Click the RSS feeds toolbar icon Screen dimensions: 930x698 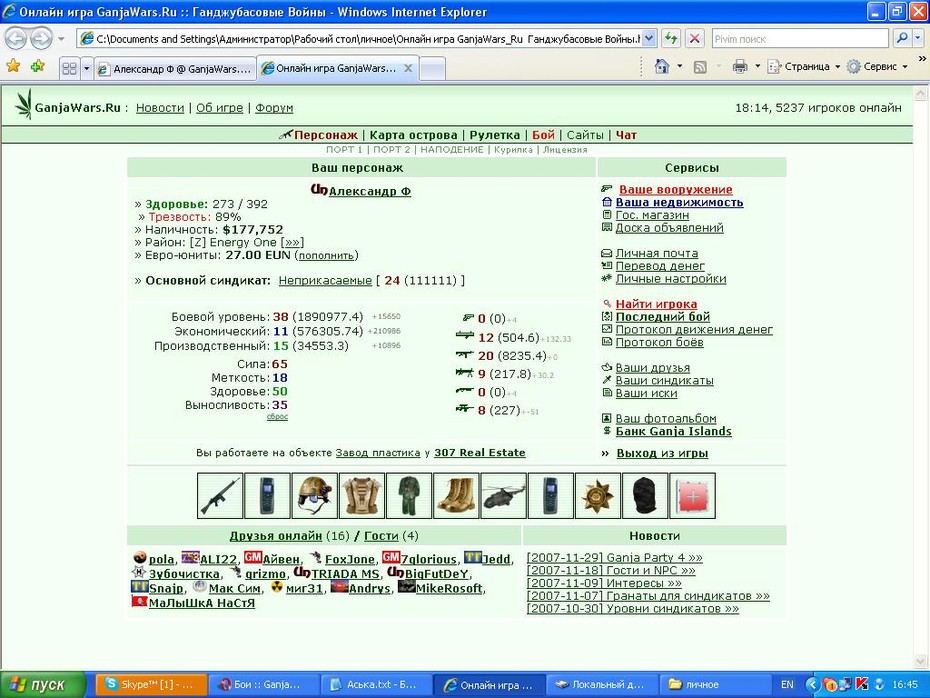700,67
